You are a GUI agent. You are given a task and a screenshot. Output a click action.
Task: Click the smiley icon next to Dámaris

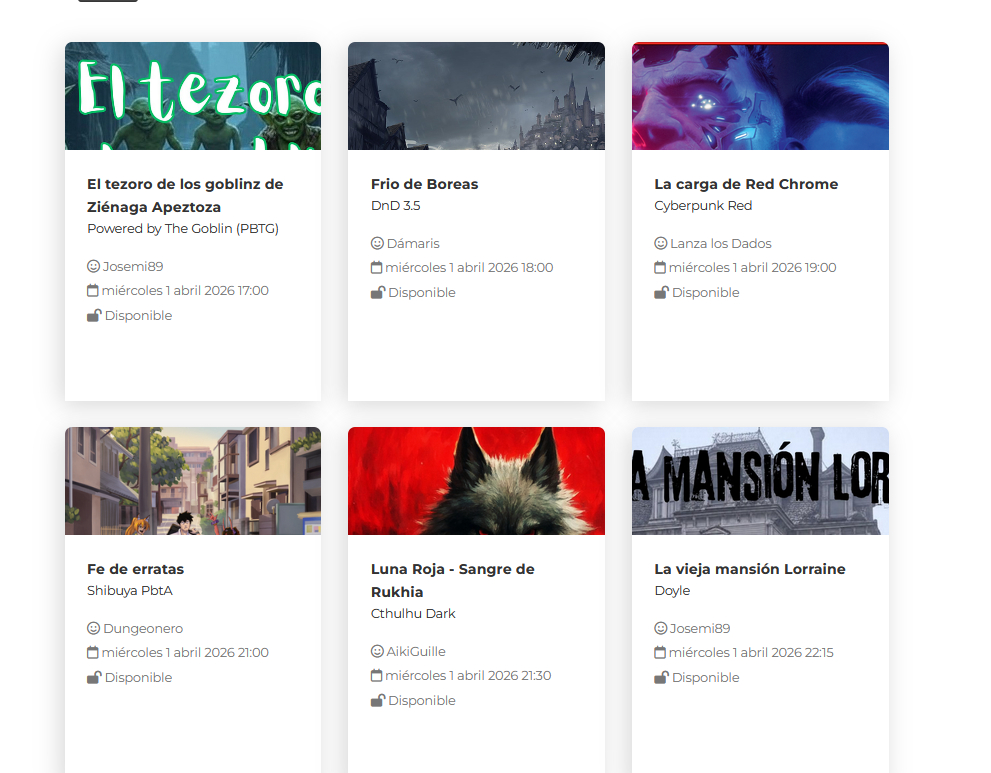point(377,244)
